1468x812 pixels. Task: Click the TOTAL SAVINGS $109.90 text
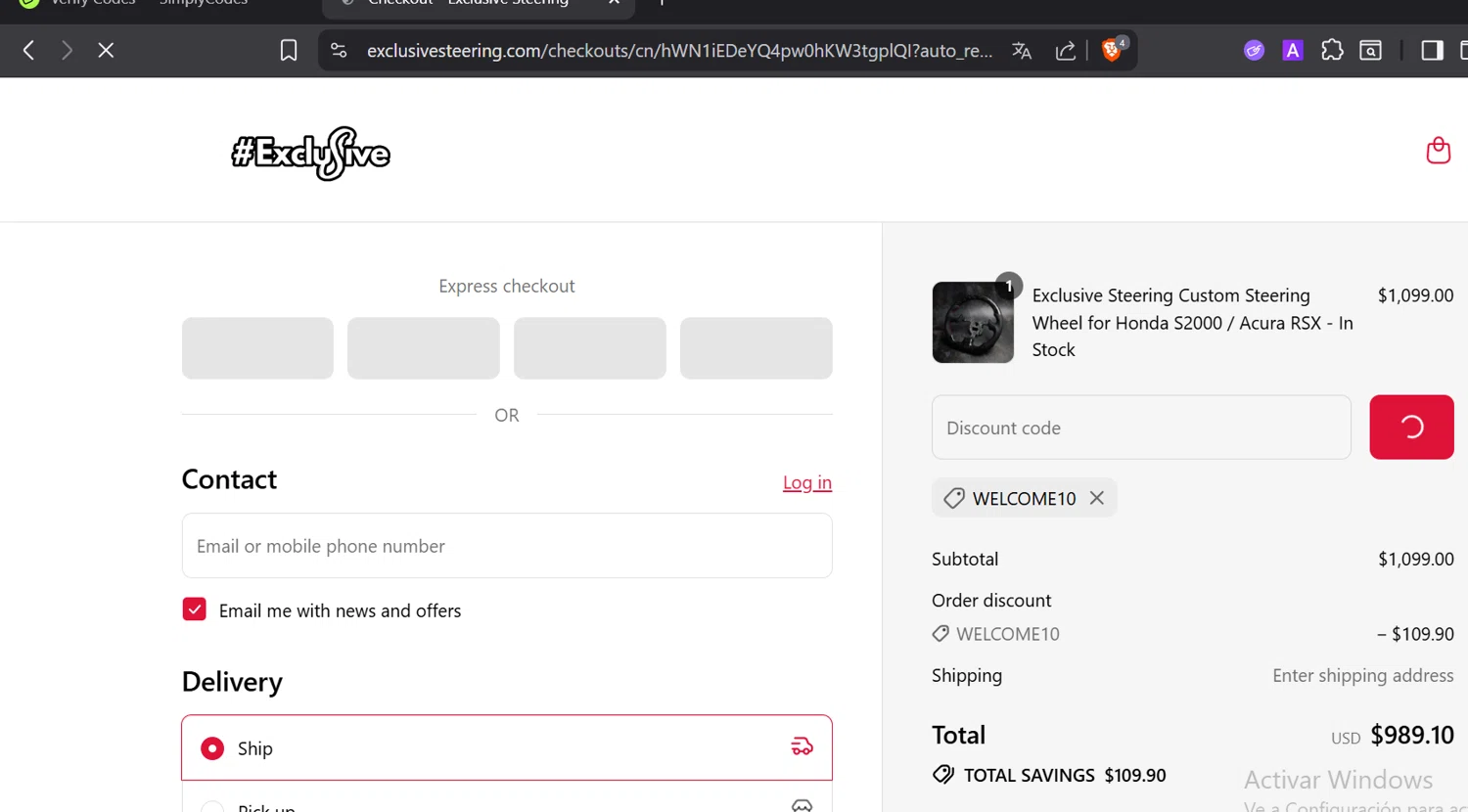pos(1065,775)
